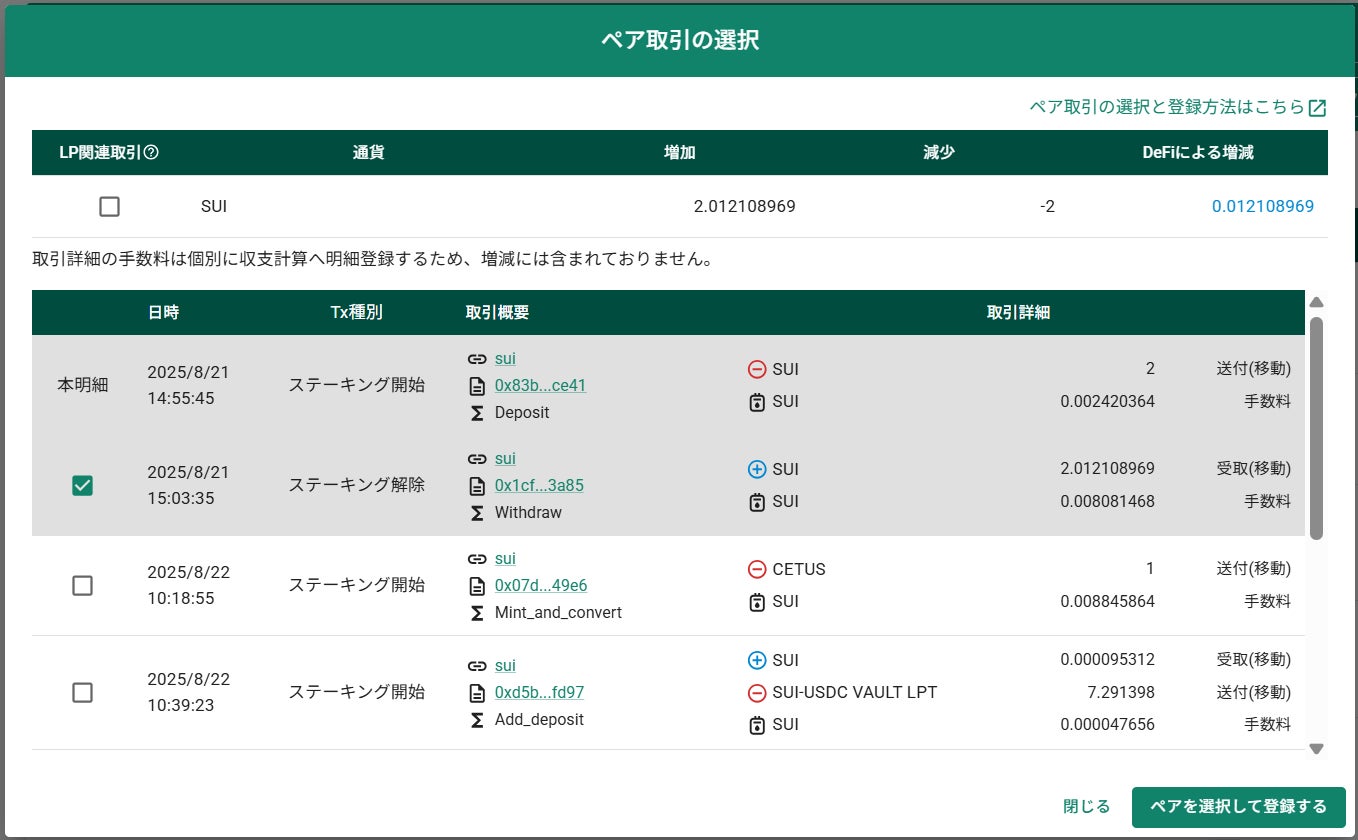Check the SUI LP関連取引 checkbox
This screenshot has width=1358, height=840.
tap(109, 207)
